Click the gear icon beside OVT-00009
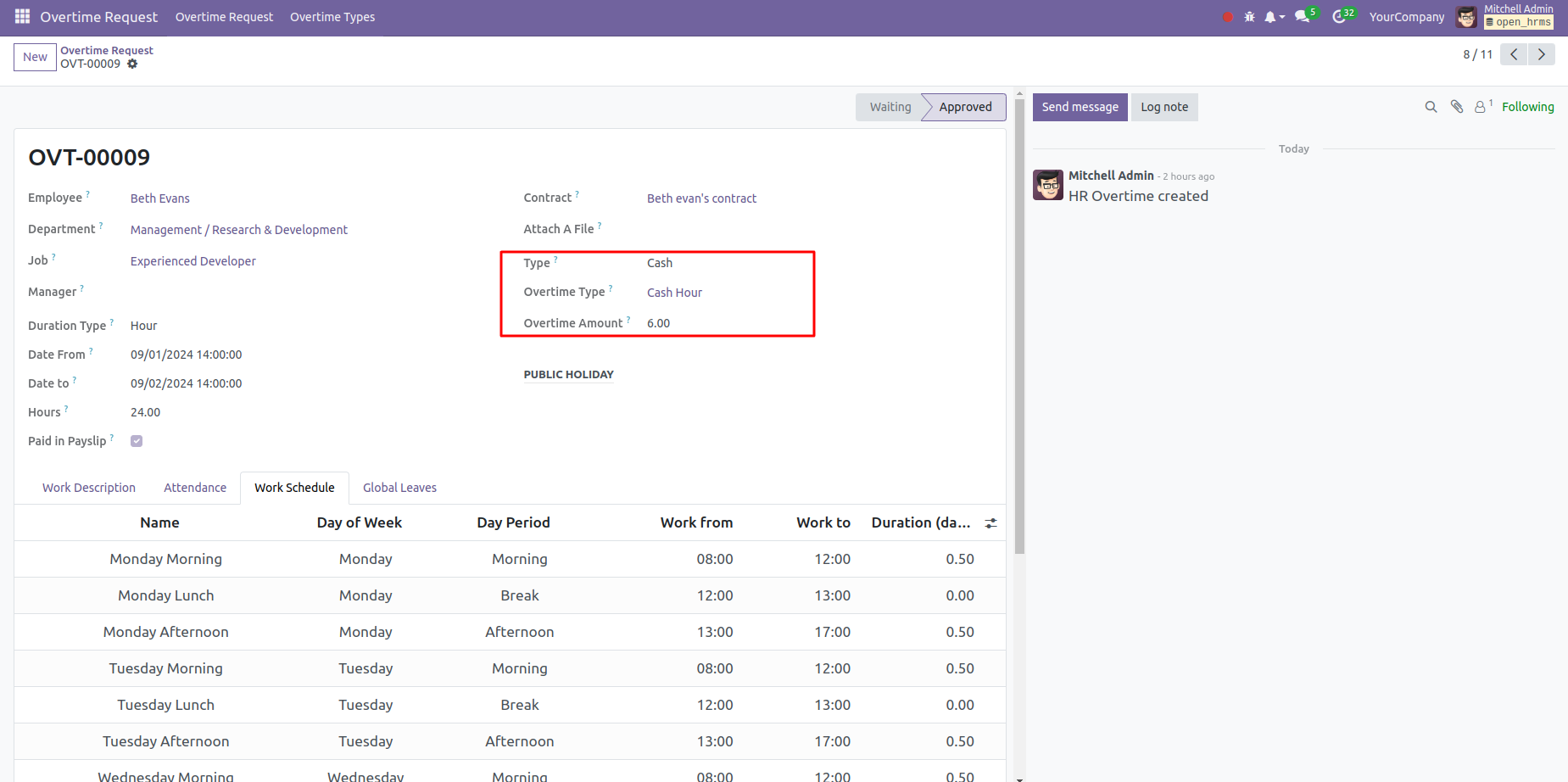The image size is (1568, 782). coord(132,64)
